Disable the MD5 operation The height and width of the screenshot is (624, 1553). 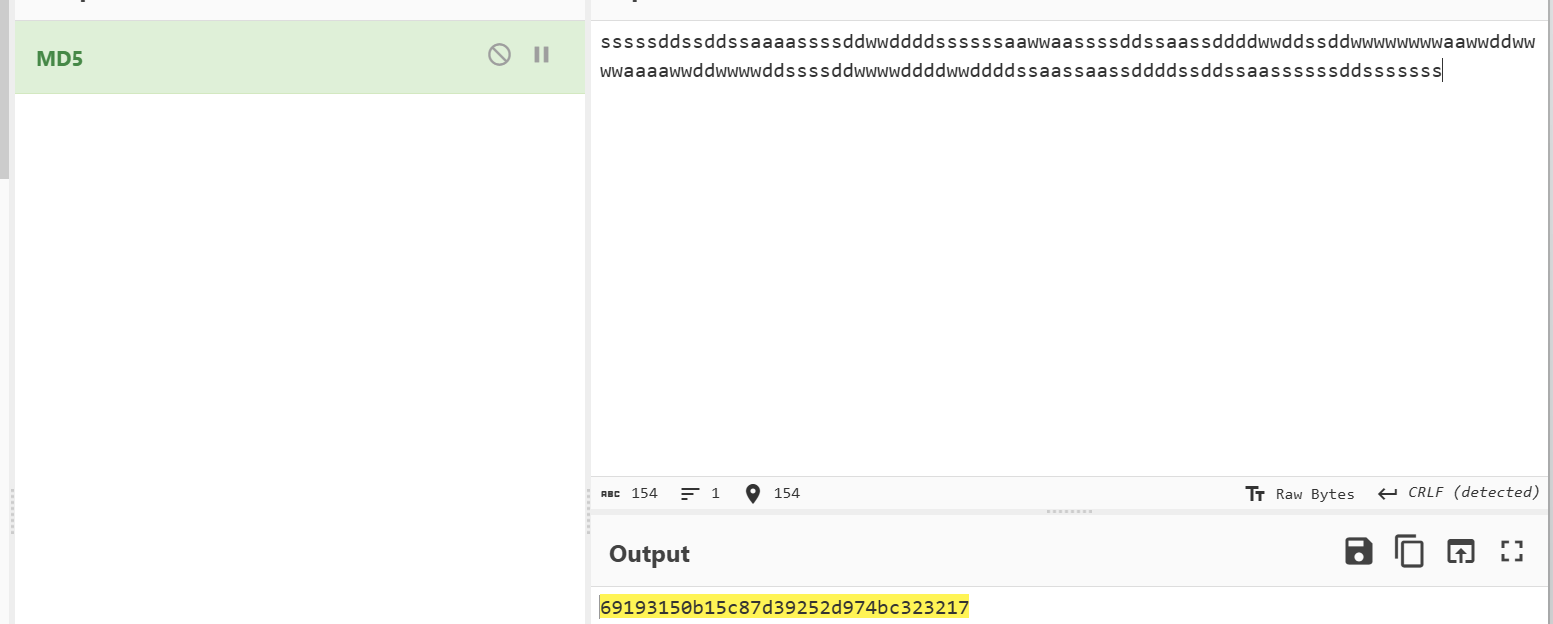coord(499,55)
